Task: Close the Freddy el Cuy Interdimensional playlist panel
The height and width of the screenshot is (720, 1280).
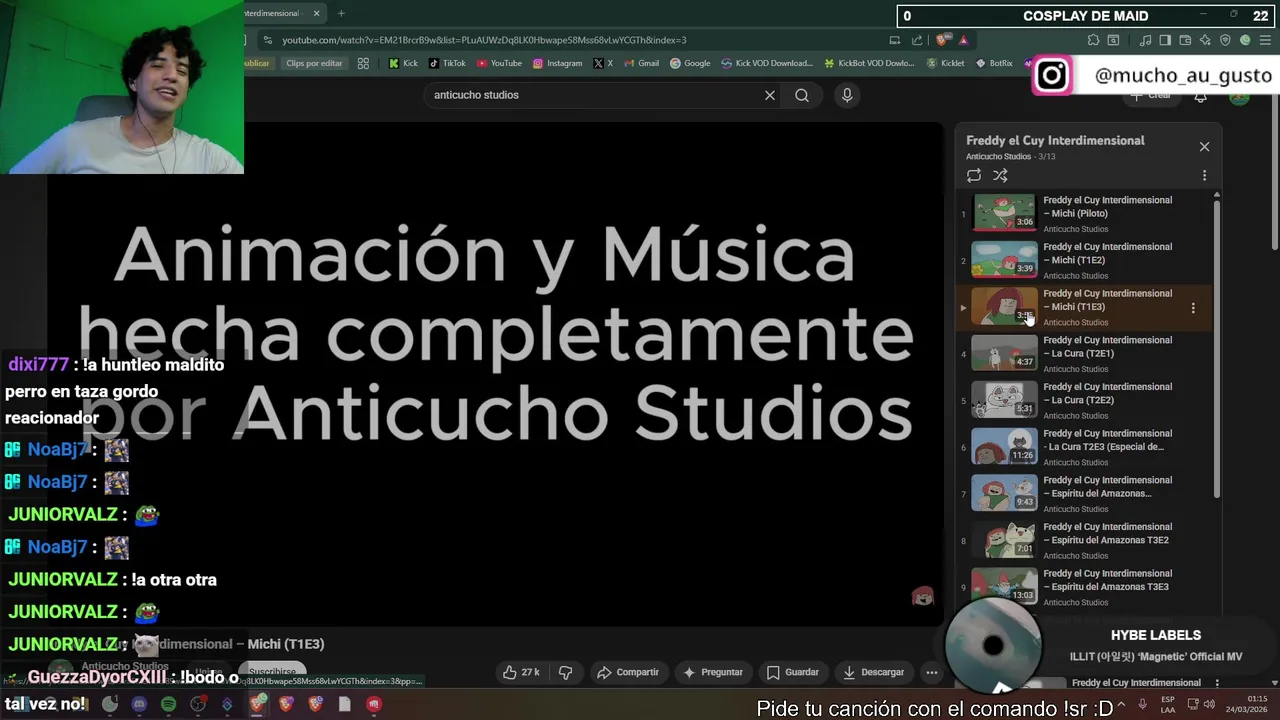Action: point(1204,146)
